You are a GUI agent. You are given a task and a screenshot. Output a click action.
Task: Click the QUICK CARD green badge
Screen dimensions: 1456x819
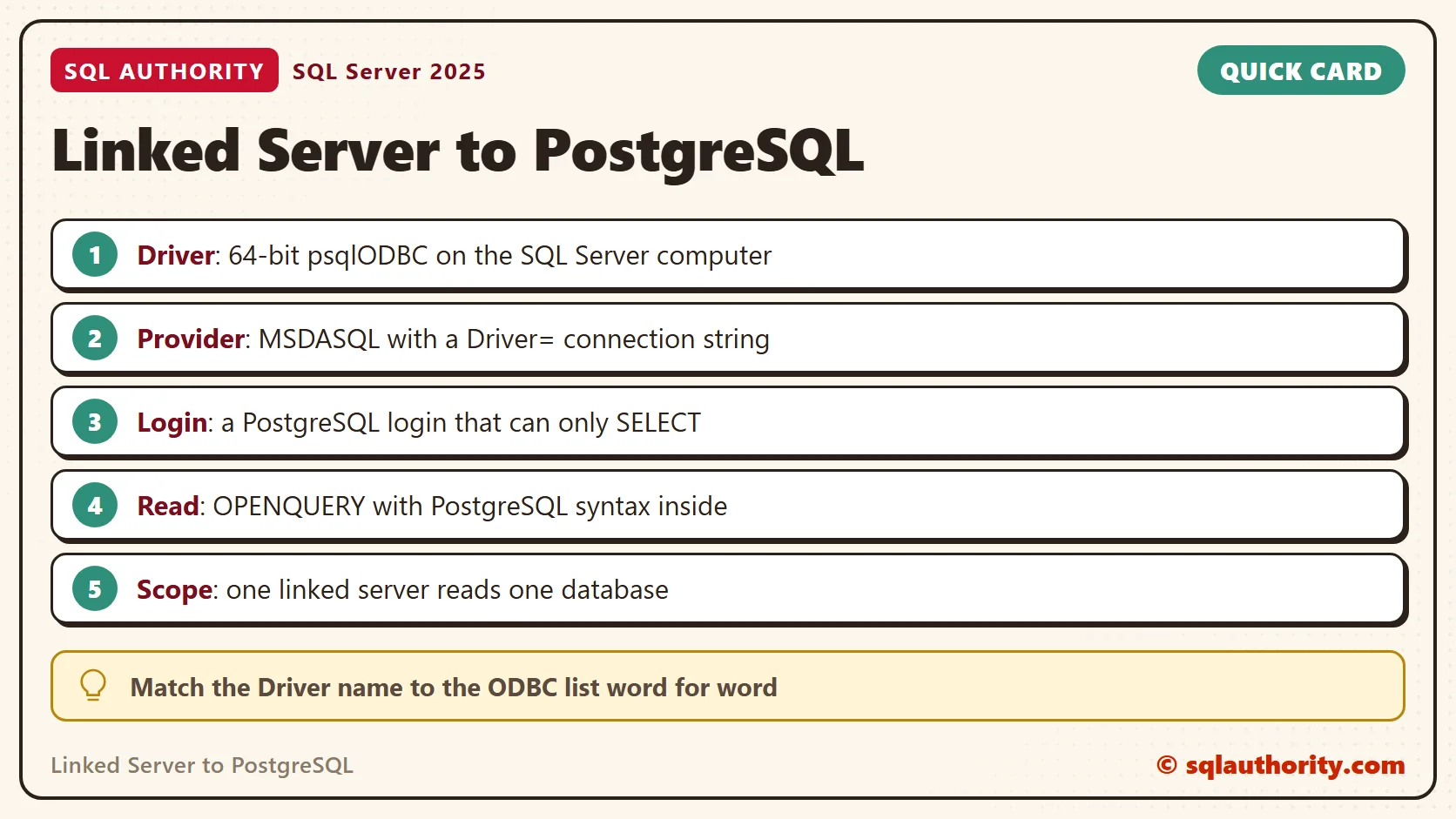pyautogui.click(x=1301, y=70)
